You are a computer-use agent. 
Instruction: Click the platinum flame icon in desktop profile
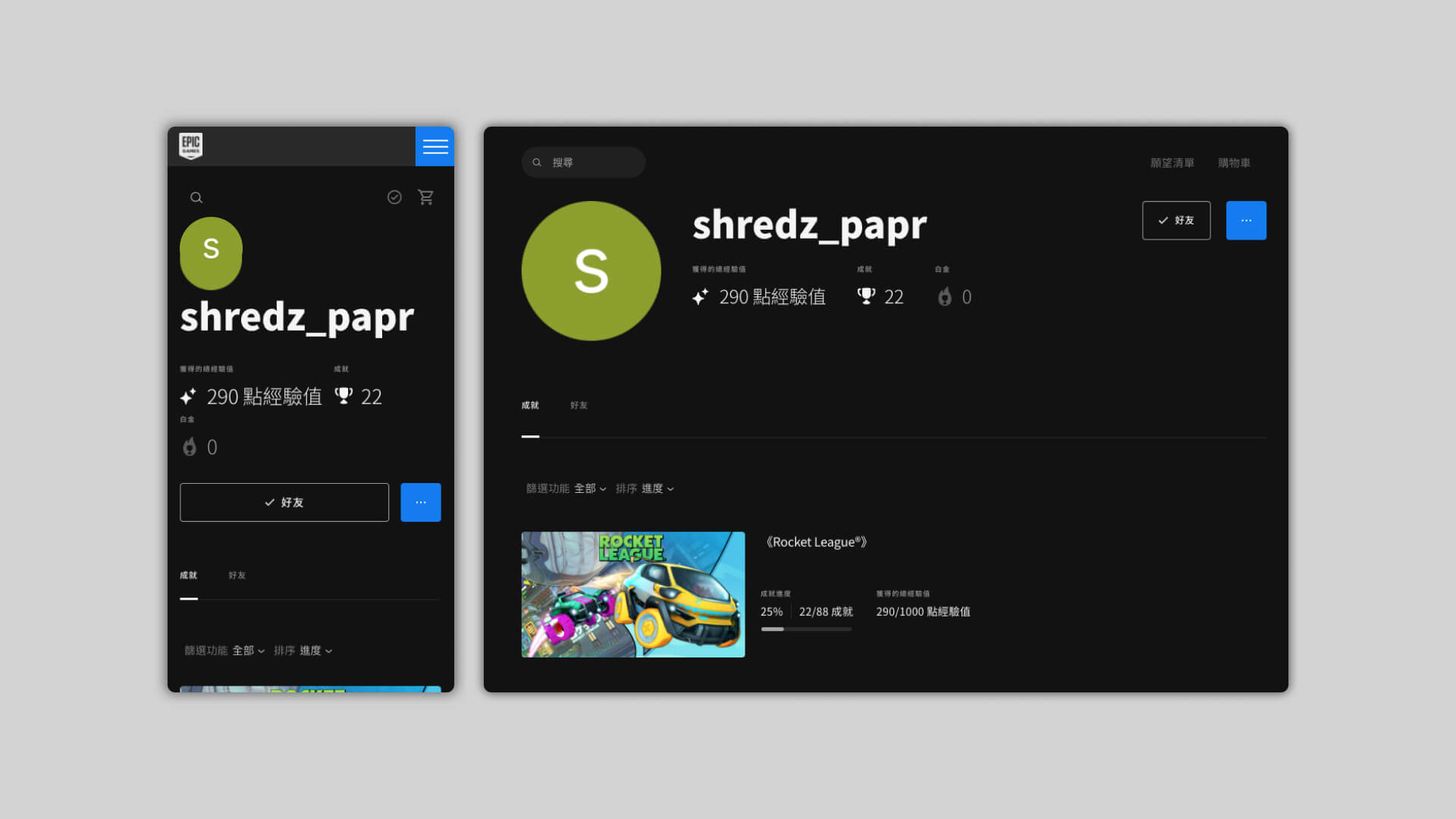click(945, 297)
